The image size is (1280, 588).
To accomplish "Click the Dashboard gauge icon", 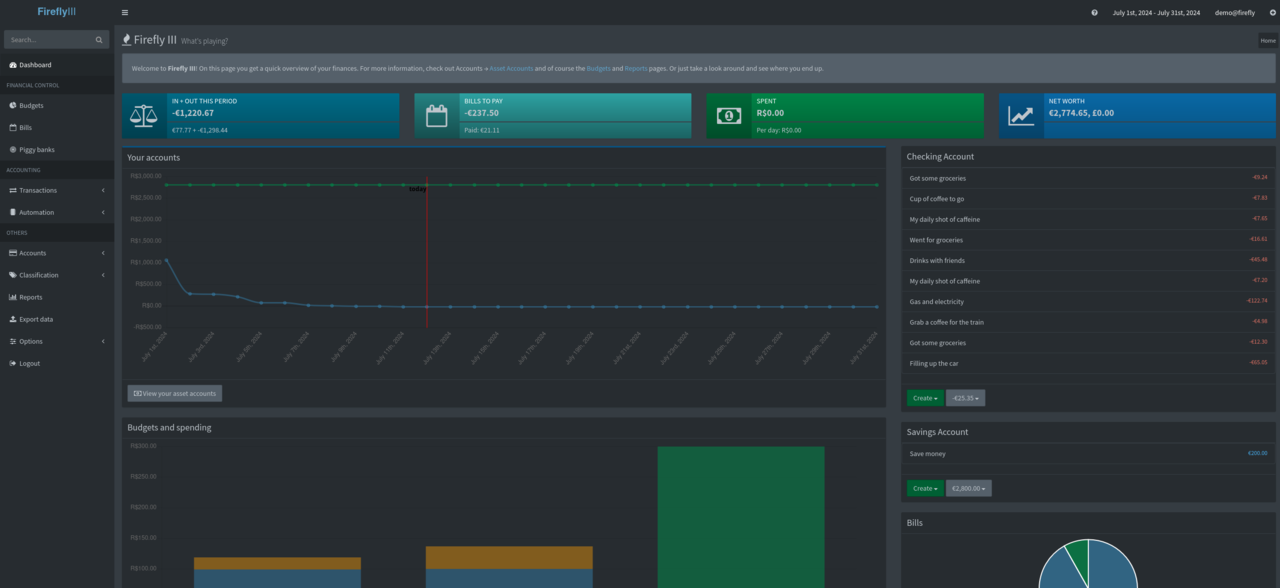I will [x=13, y=65].
